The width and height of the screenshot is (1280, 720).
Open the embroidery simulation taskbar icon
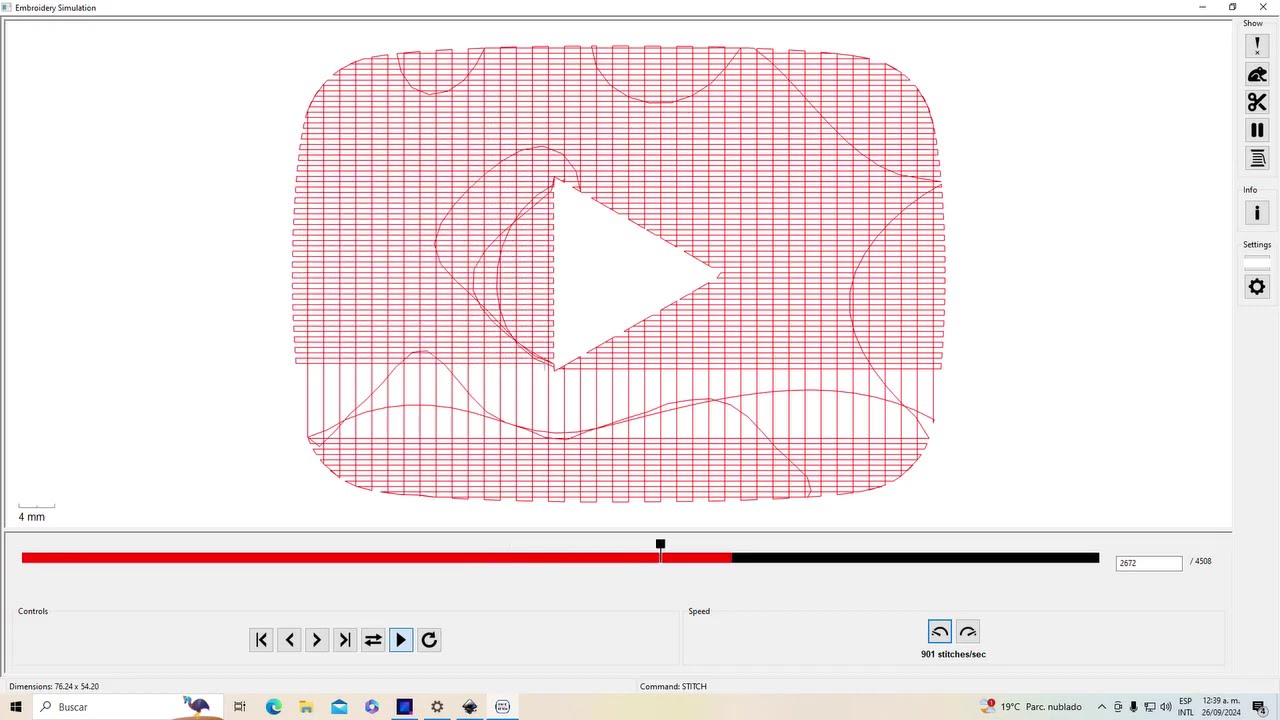pyautogui.click(x=502, y=707)
